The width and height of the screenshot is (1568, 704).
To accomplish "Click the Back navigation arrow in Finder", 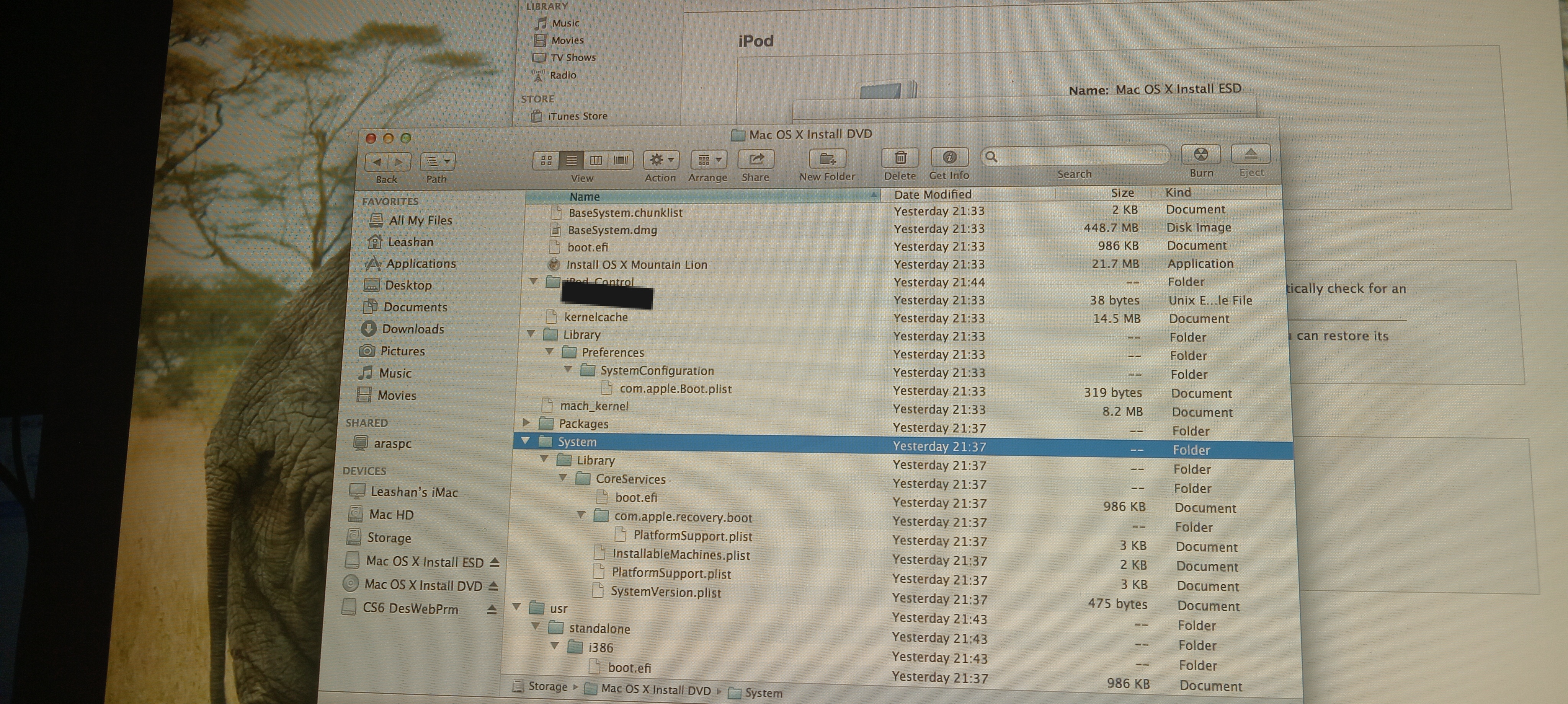I will tap(377, 162).
